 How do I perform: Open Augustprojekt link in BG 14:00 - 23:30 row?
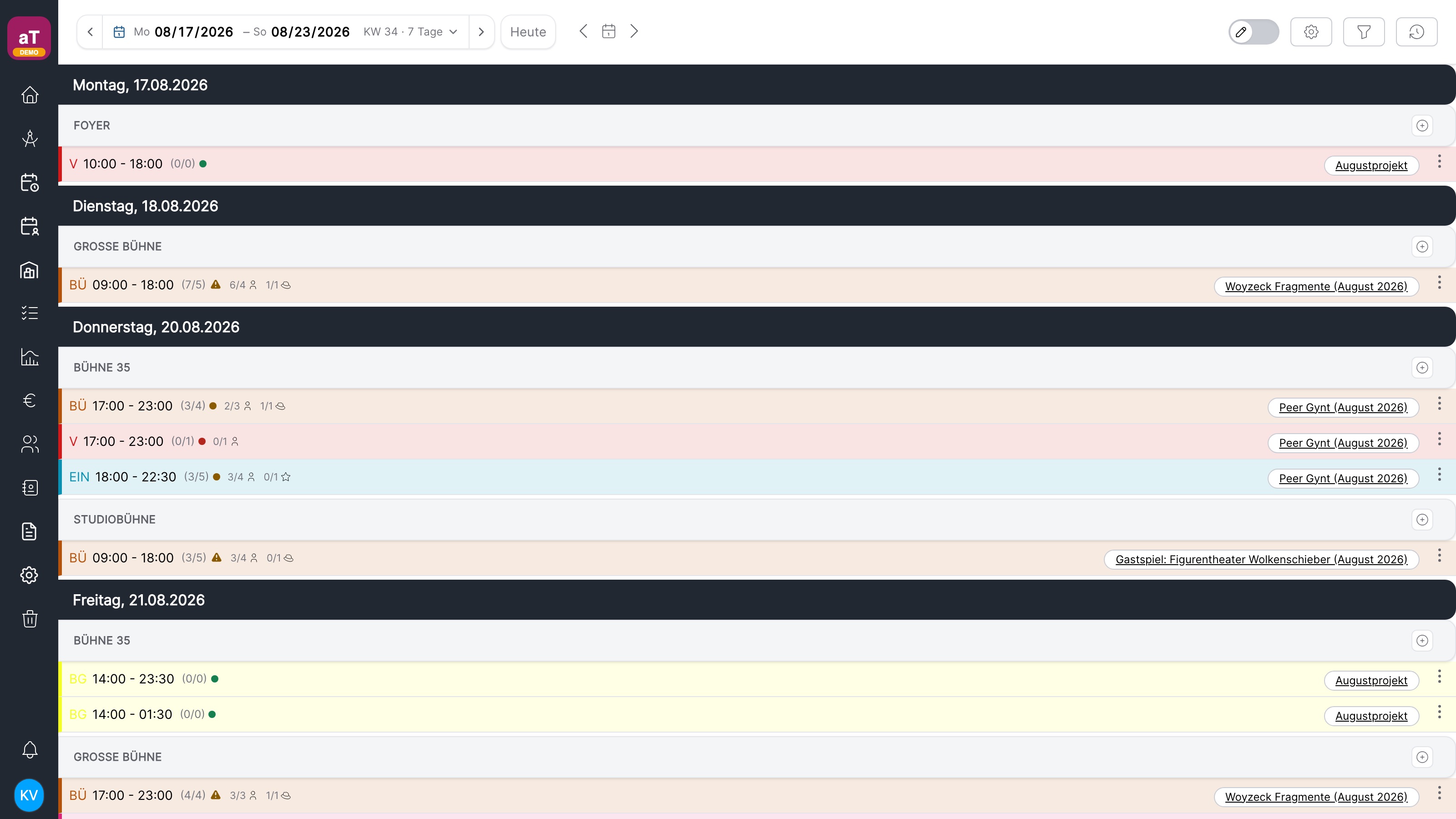tap(1371, 681)
